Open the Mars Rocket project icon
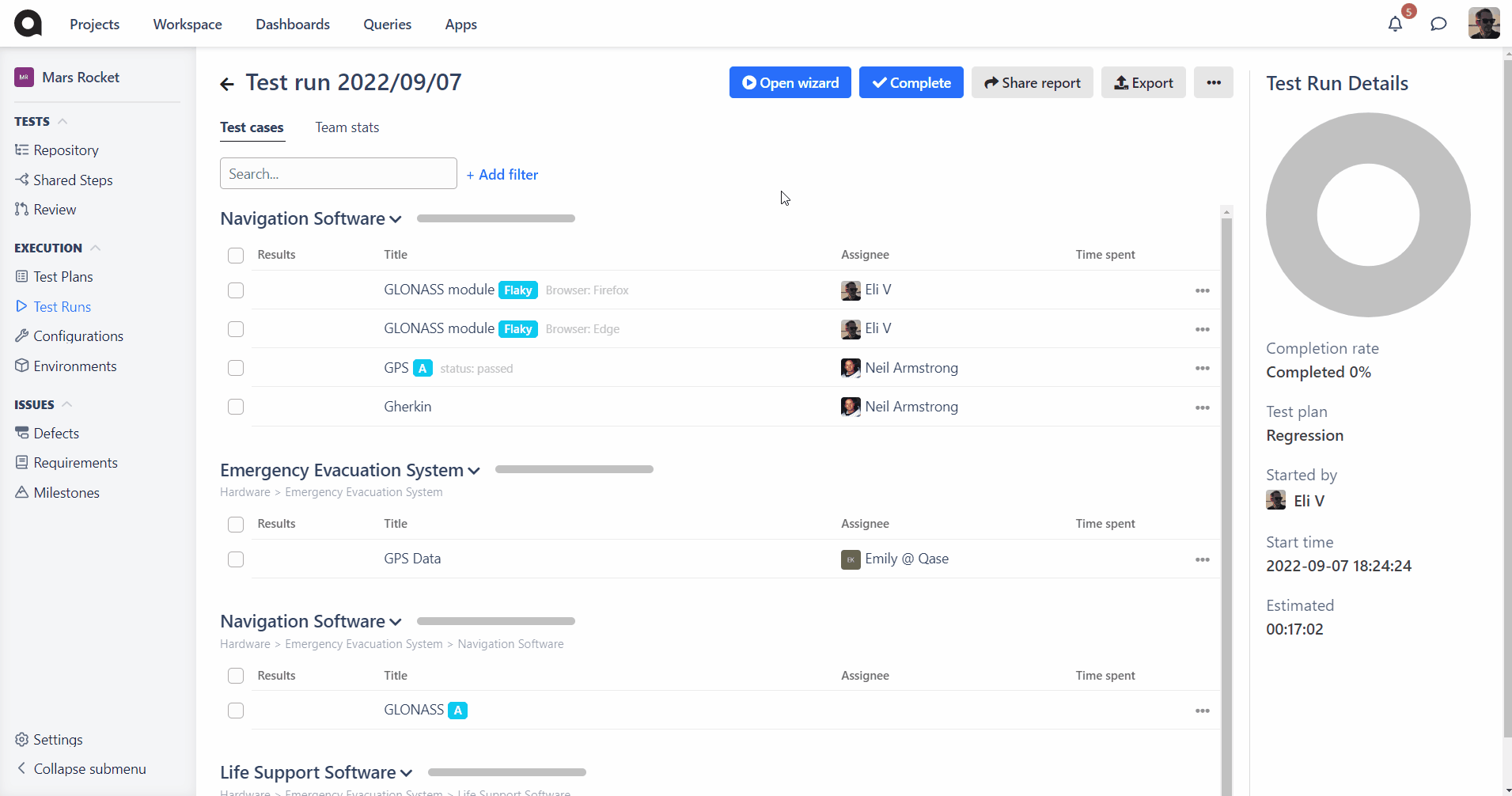 pyautogui.click(x=24, y=78)
